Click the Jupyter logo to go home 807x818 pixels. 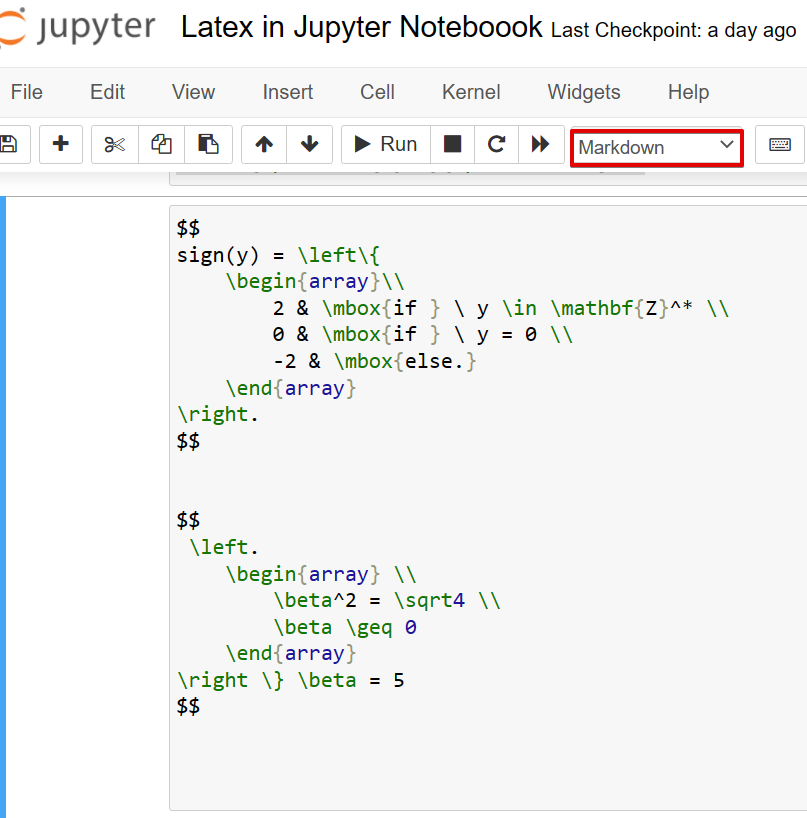[x=80, y=27]
